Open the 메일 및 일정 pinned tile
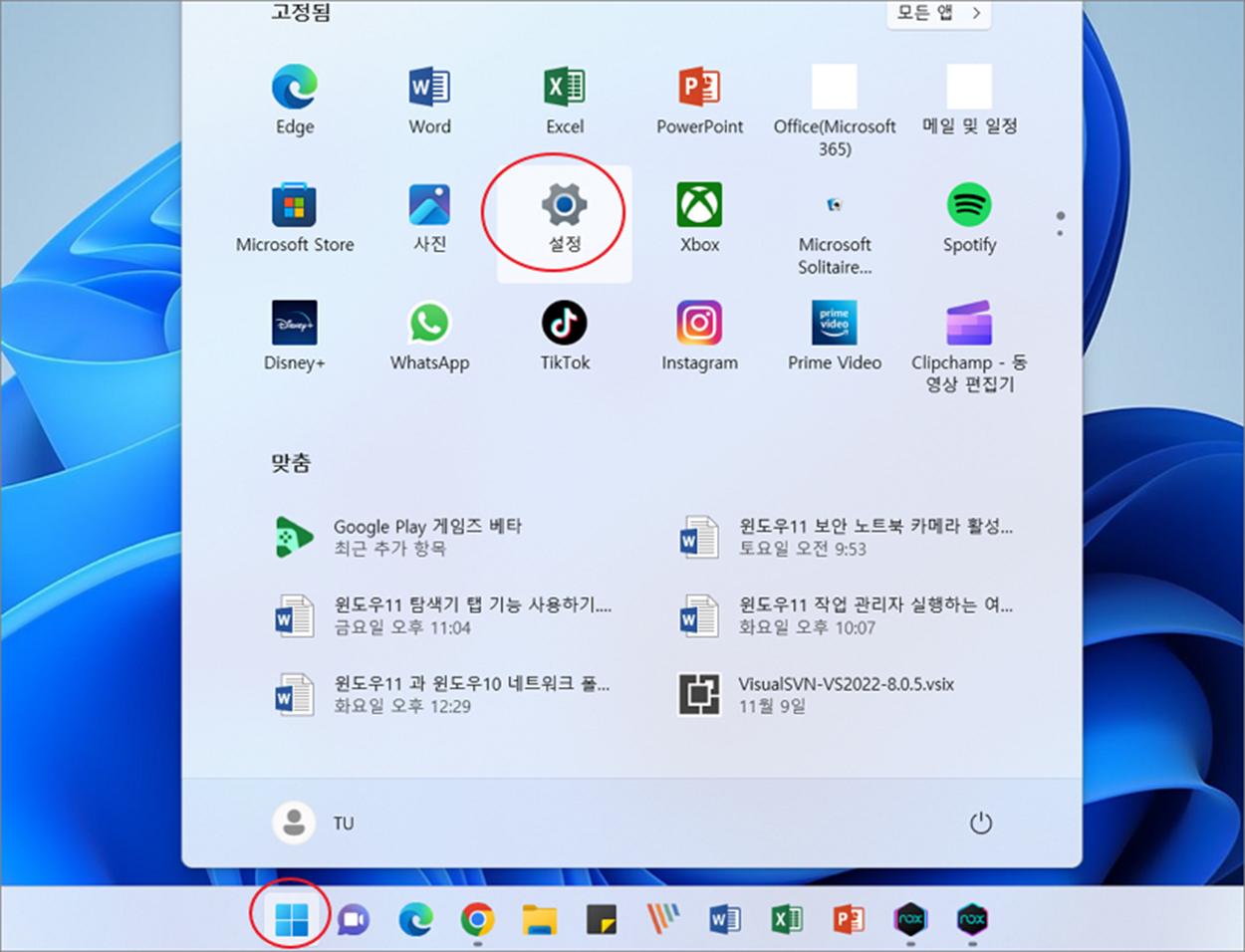 (969, 100)
